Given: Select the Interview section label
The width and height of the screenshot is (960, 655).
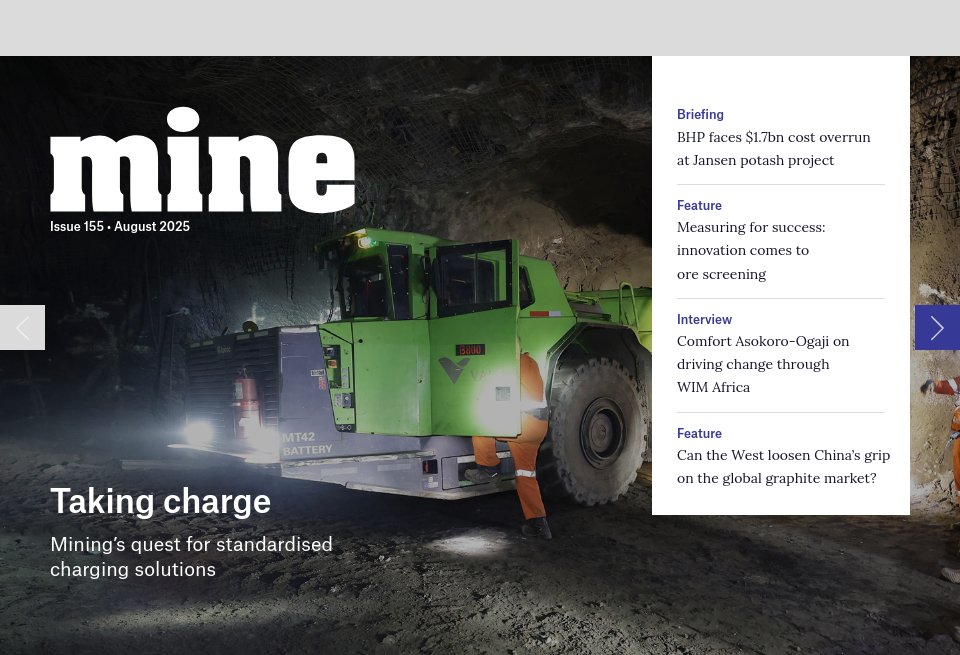Looking at the screenshot, I should pos(704,319).
